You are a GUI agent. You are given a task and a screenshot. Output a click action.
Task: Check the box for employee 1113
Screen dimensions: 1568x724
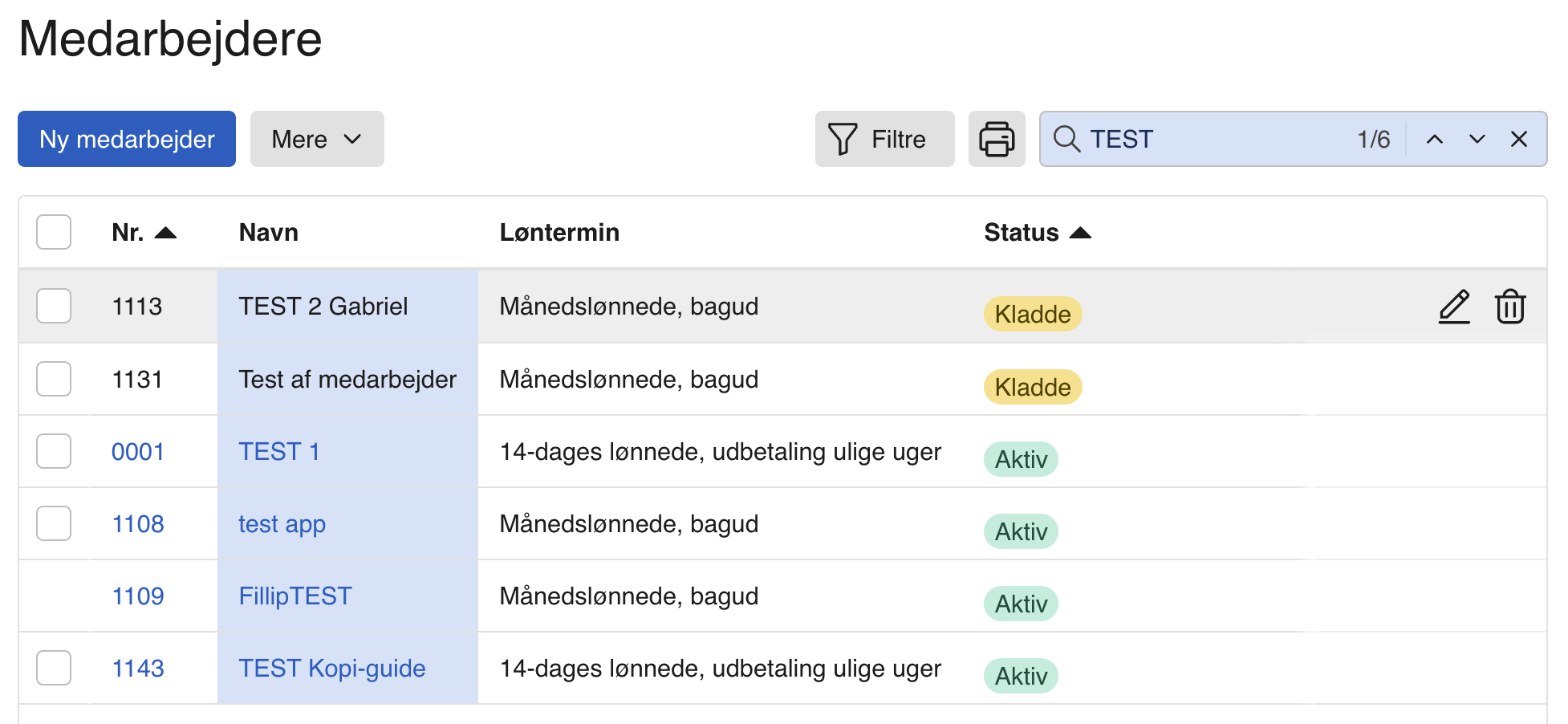coord(54,306)
